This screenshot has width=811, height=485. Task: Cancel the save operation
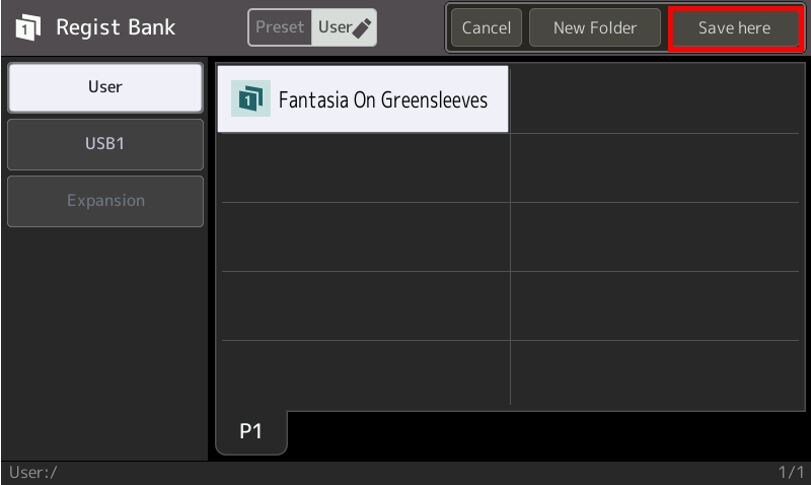pyautogui.click(x=486, y=28)
